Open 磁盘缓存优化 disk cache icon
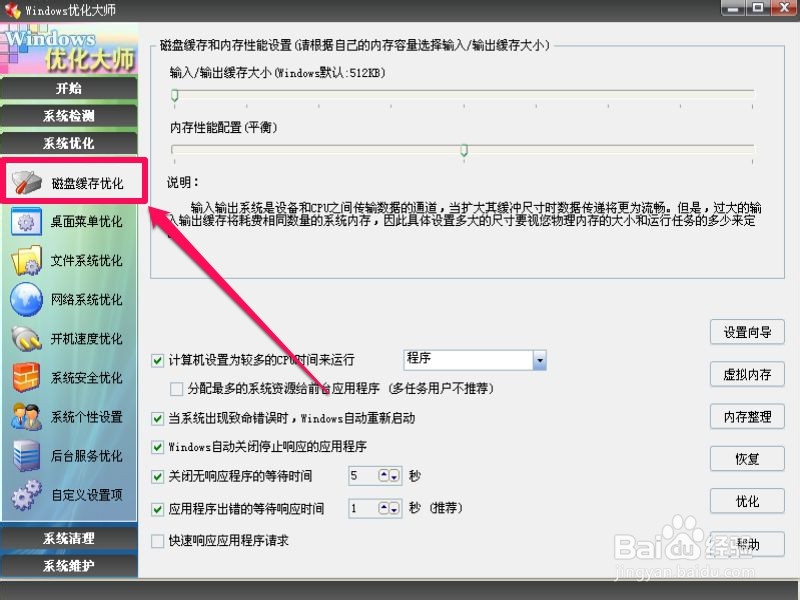 26,182
